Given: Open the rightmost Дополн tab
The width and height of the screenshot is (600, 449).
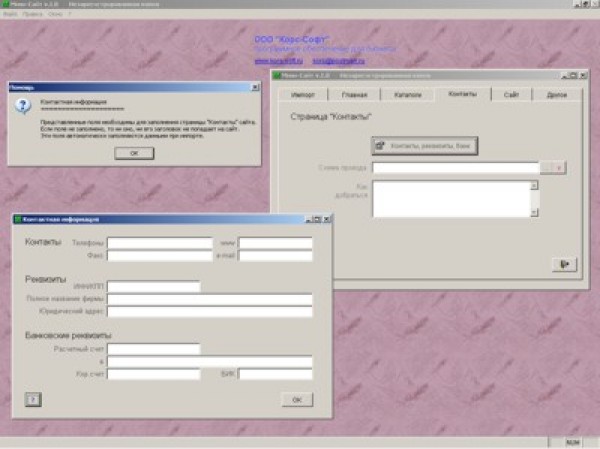Looking at the screenshot, I should 557,95.
